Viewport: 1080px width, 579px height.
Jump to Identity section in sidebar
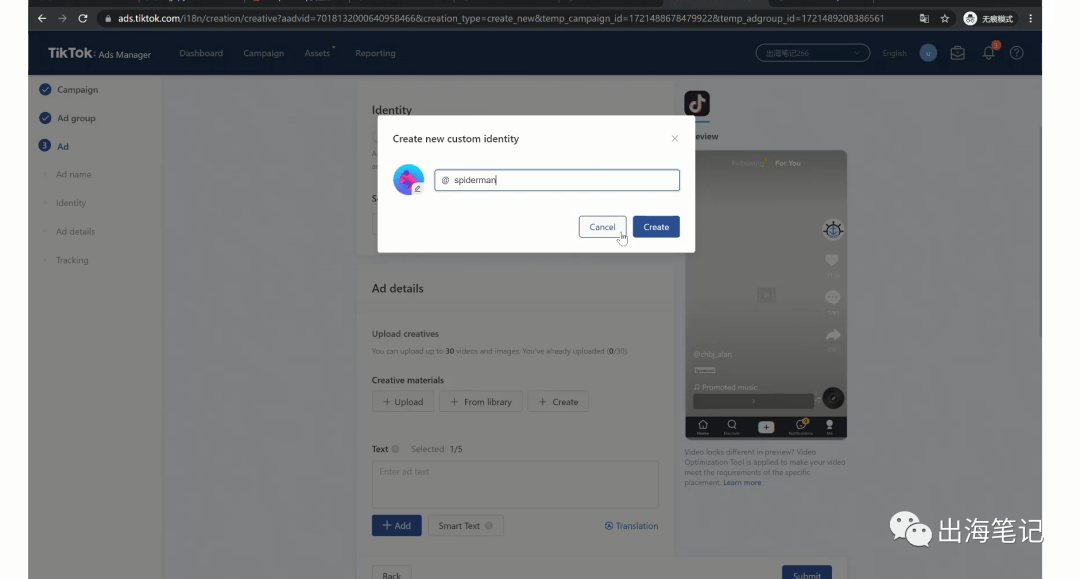[71, 203]
